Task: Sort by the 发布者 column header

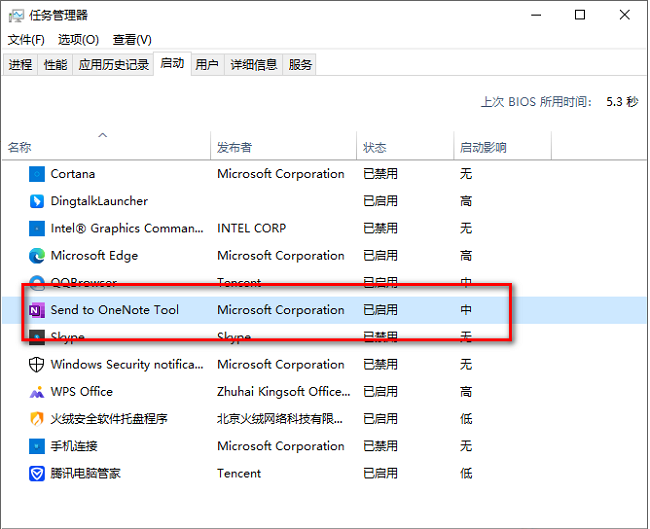Action: pos(284,146)
